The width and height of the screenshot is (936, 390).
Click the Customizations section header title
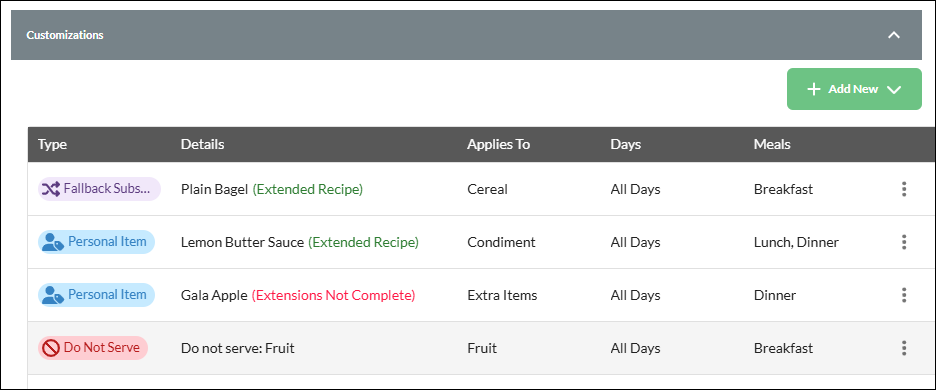(x=64, y=35)
